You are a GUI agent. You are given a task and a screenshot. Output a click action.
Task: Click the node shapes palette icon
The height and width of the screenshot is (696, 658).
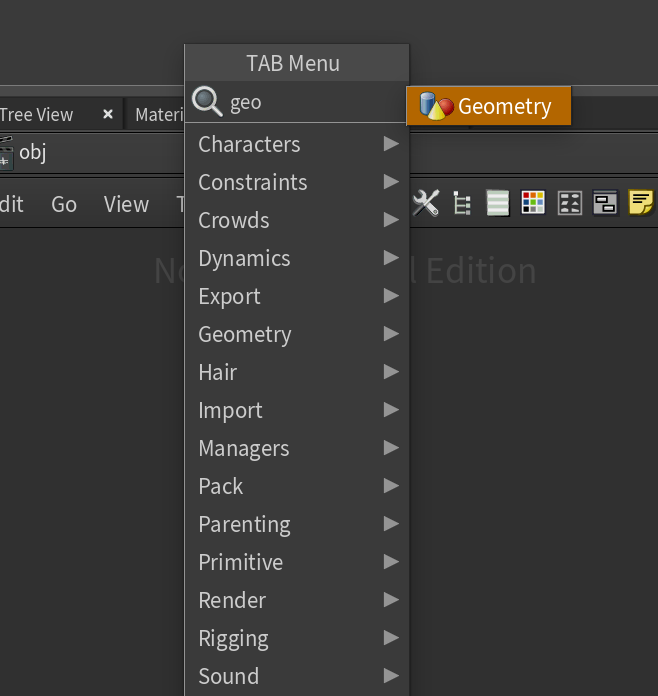click(570, 203)
